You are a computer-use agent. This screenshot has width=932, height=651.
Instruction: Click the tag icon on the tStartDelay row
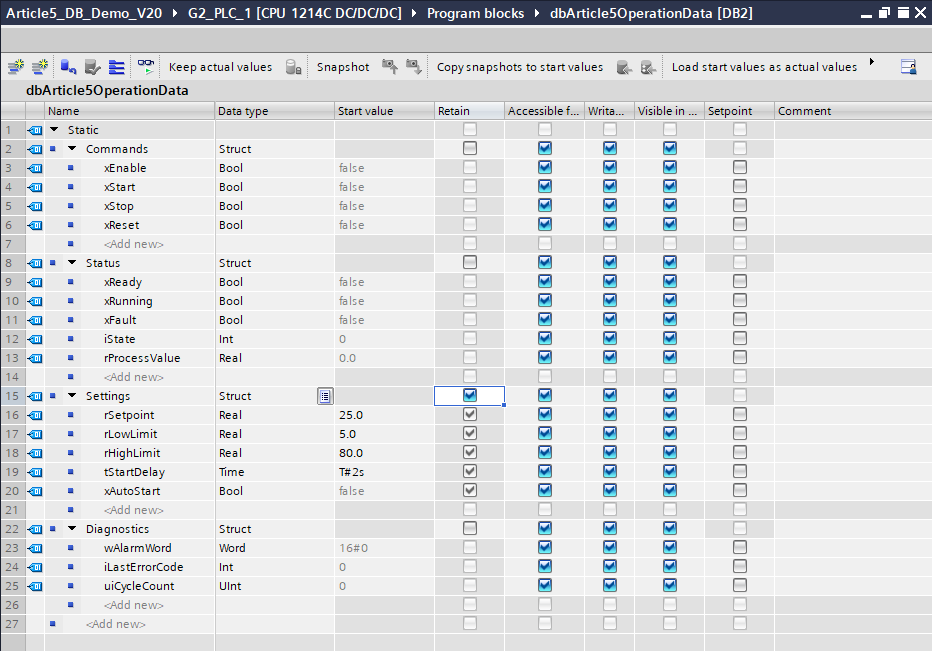tap(35, 473)
